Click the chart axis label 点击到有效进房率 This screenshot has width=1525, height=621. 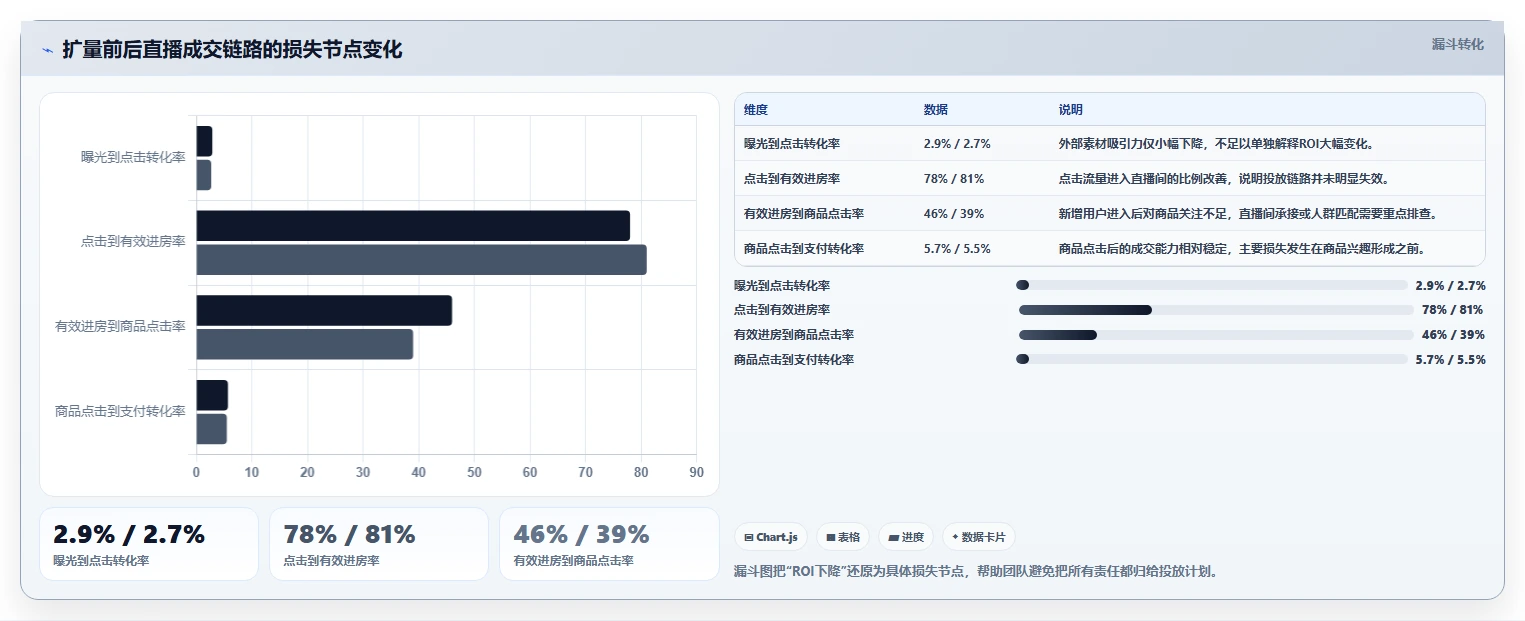coord(133,242)
